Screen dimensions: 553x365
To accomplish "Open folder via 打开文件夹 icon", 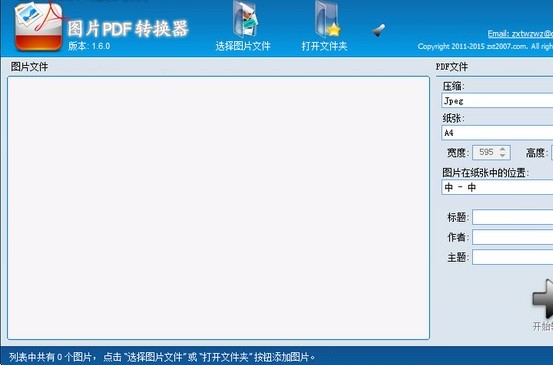I will [x=327, y=19].
